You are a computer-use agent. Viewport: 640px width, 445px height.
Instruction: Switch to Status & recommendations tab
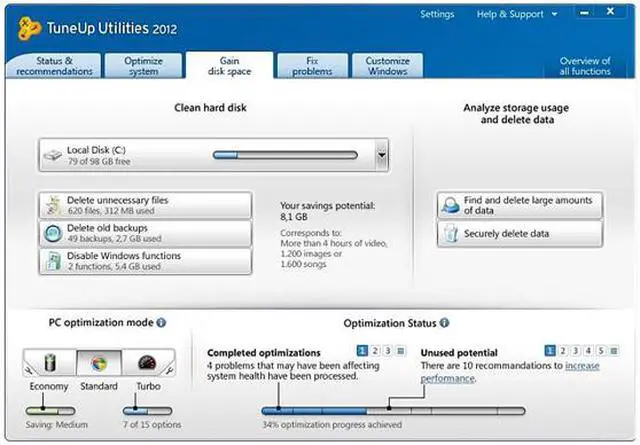(x=54, y=66)
